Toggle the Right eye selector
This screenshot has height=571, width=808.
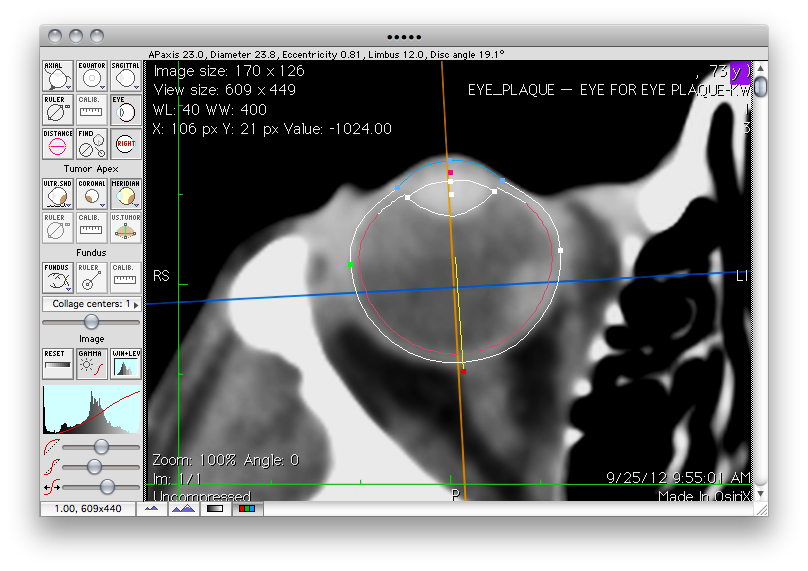(126, 144)
